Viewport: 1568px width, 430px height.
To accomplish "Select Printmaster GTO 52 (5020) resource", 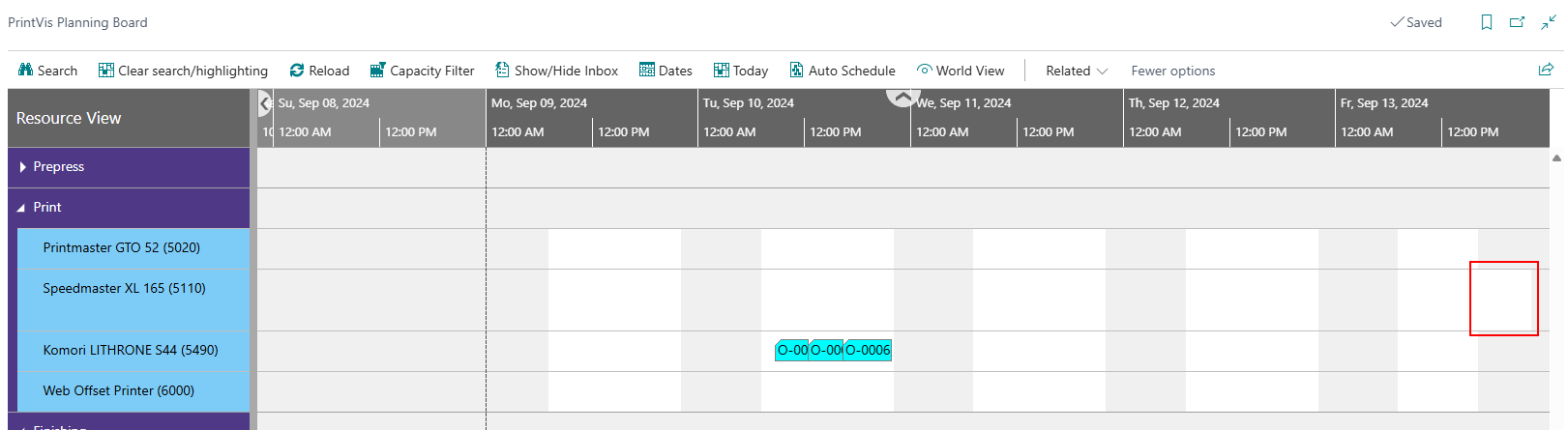I will tap(133, 248).
